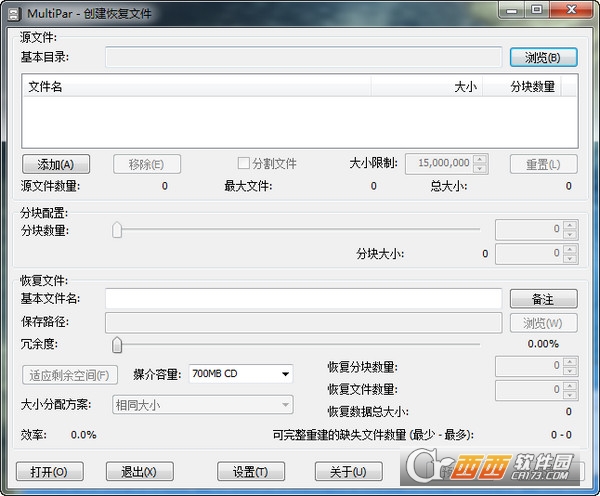Click the 移除(E) remove button
This screenshot has height=496, width=600.
tap(147, 164)
